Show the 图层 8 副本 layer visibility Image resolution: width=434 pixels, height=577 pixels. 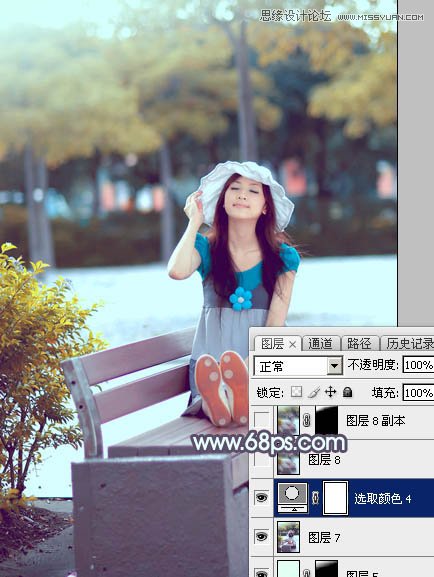(x=262, y=420)
